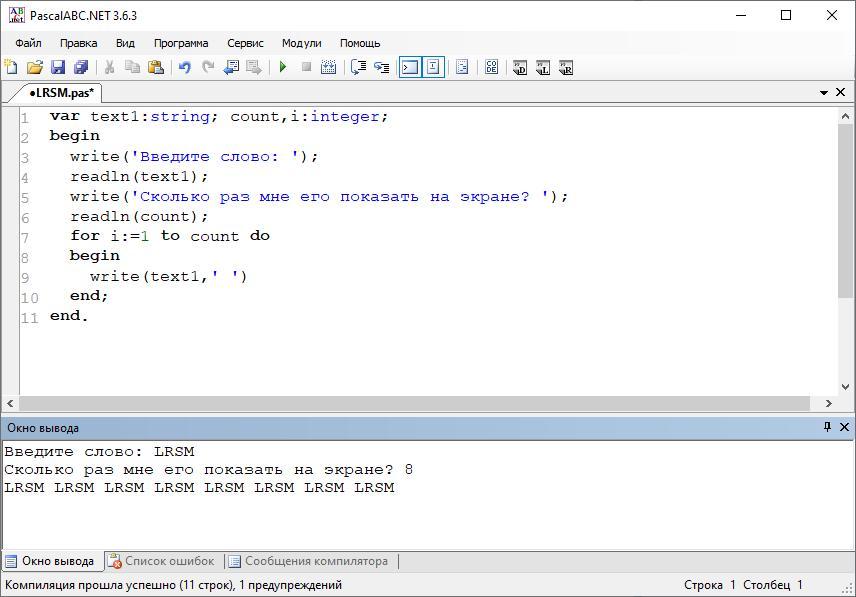Image resolution: width=856 pixels, height=597 pixels.
Task: Pin the output window panel
Action: point(827,427)
